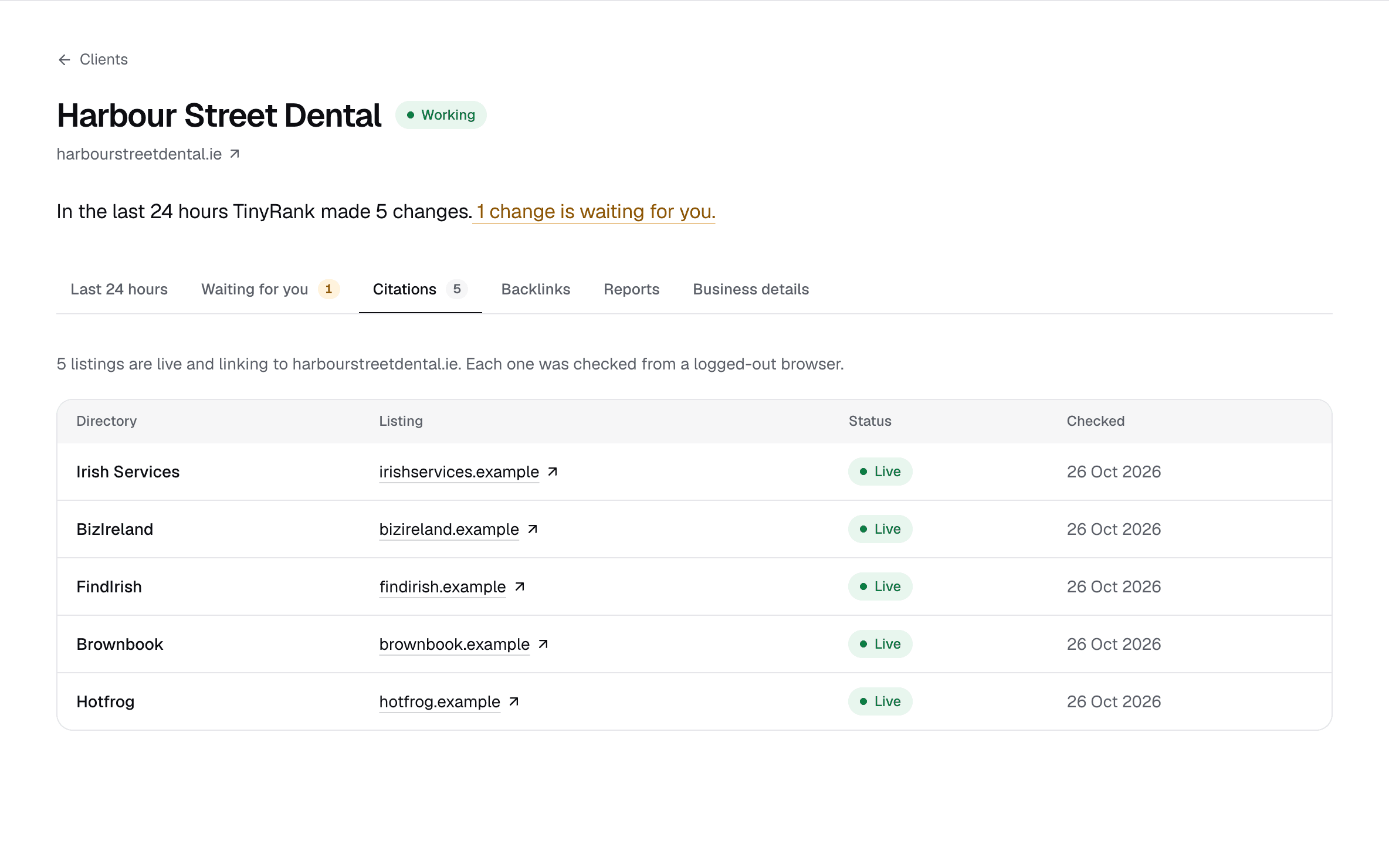Screen dimensions: 1389x868
Task: Click the Checked column header
Action: coord(1095,421)
